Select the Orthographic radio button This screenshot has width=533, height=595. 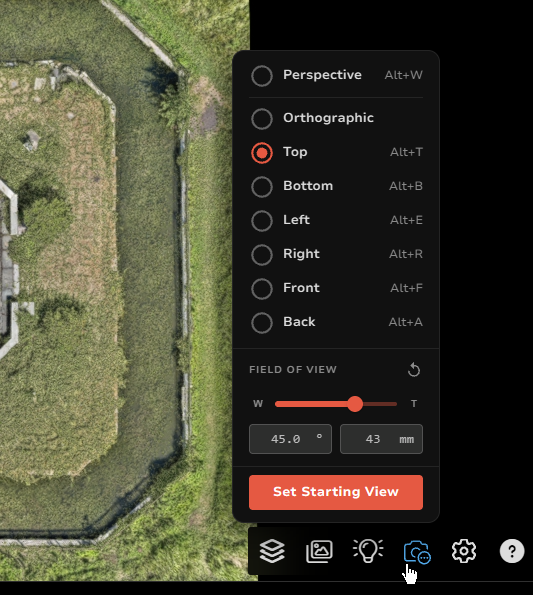262,118
